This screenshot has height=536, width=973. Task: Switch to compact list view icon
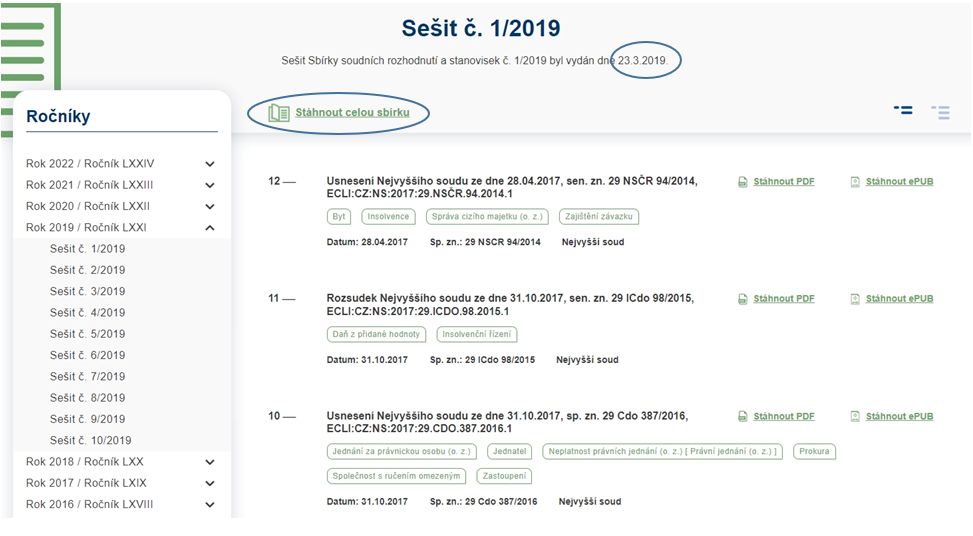940,112
